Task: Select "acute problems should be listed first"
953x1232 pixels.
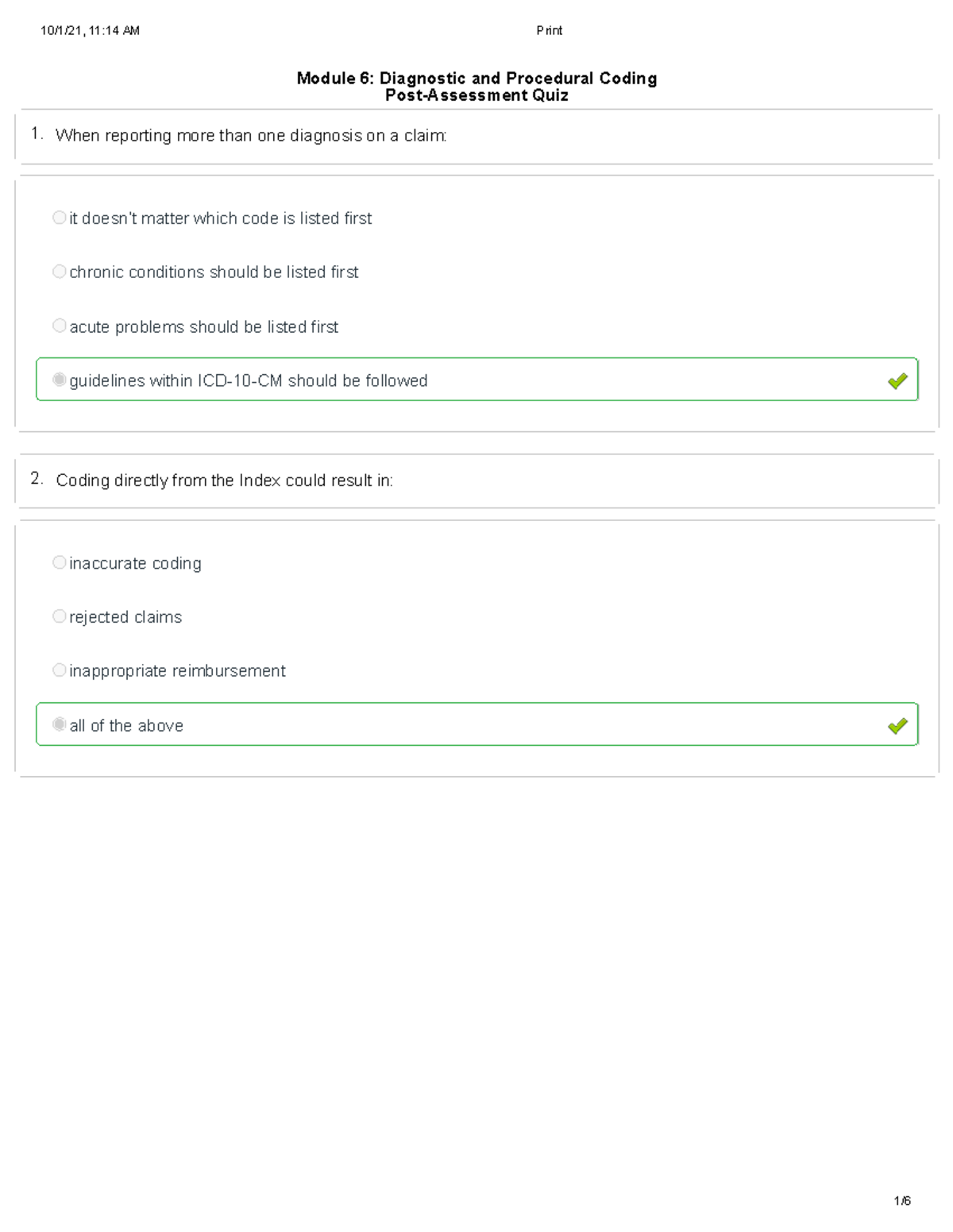Action: click(x=60, y=325)
